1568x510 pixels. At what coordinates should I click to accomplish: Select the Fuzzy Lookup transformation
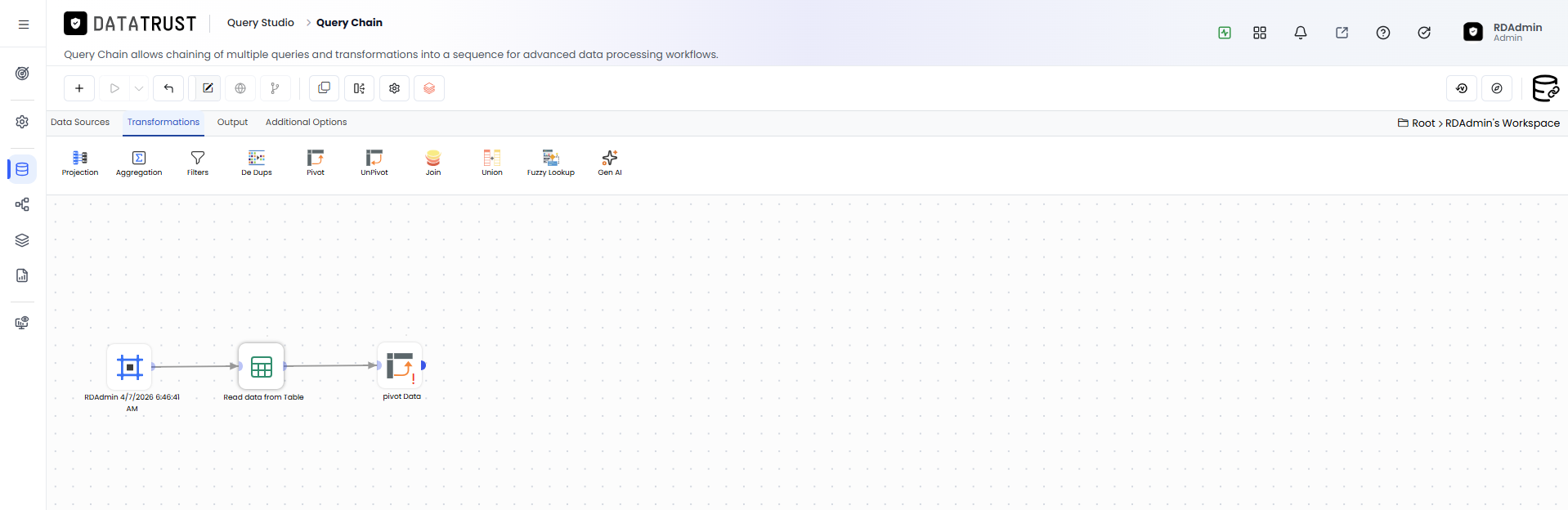tap(551, 163)
